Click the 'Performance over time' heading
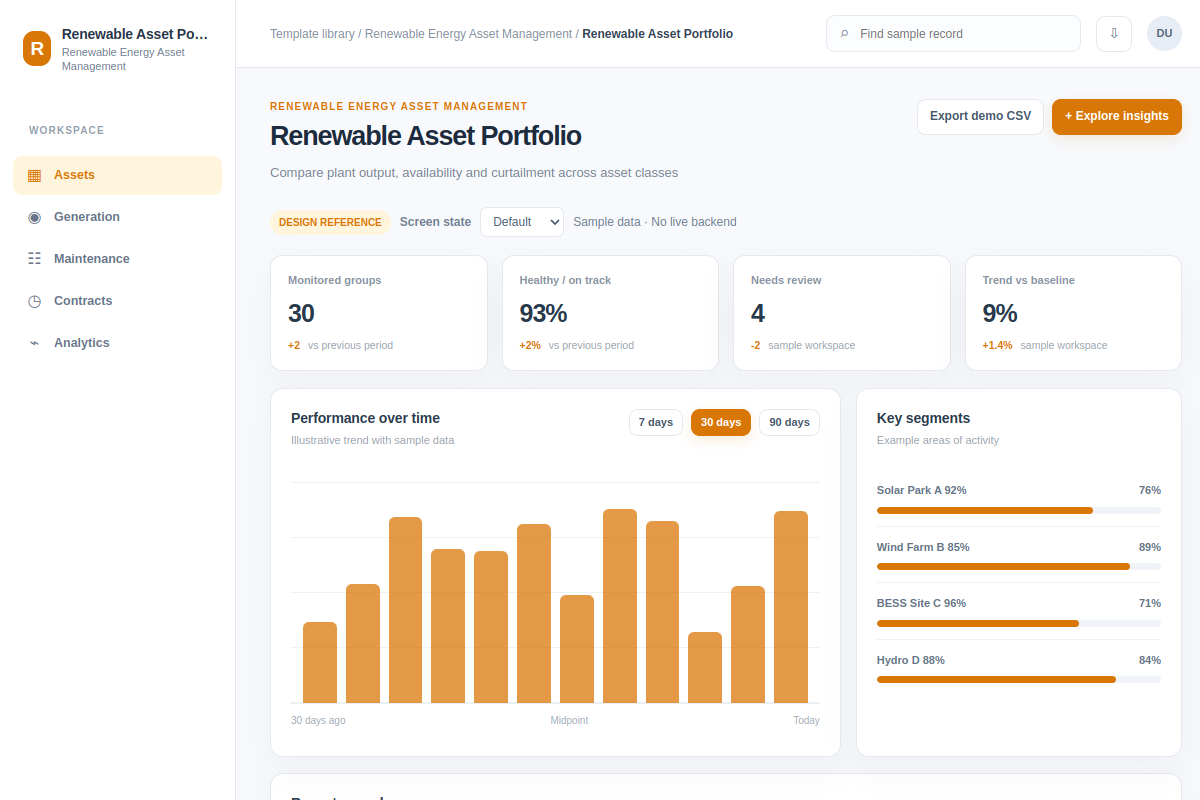The image size is (1200, 800). [x=365, y=418]
